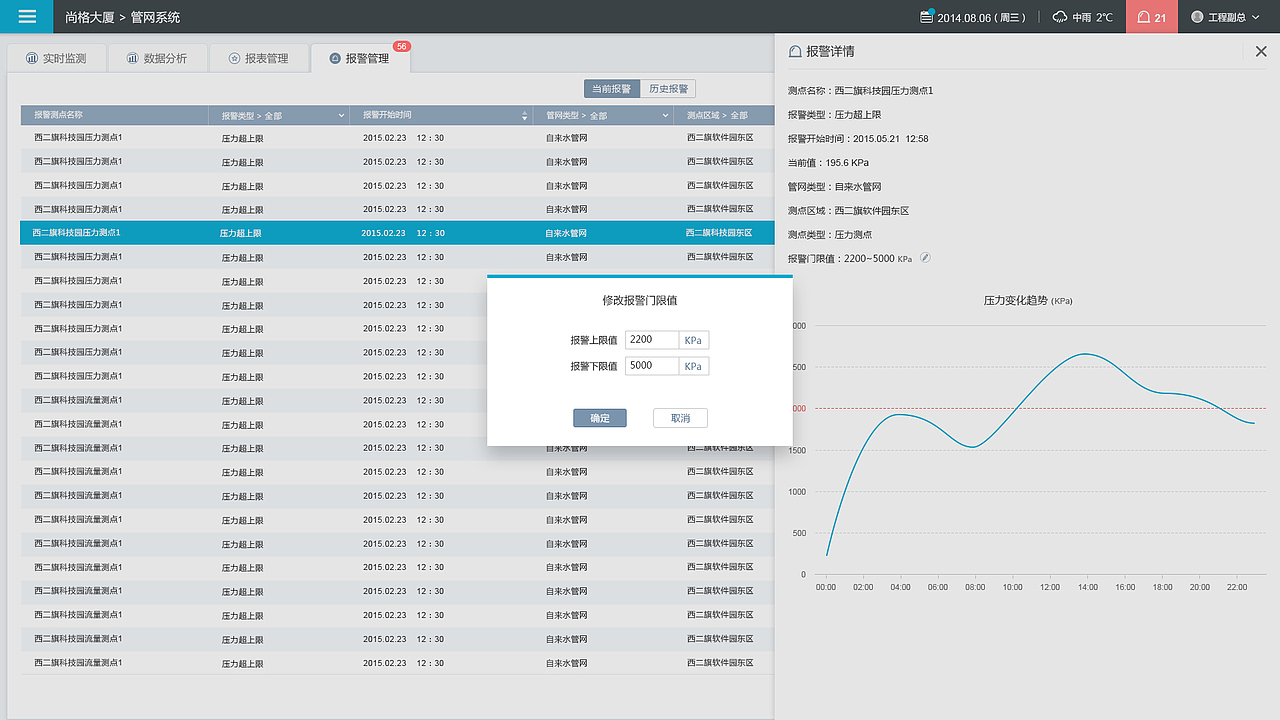Confirm with the 确定 button
Image resolution: width=1280 pixels, height=720 pixels.
(600, 418)
